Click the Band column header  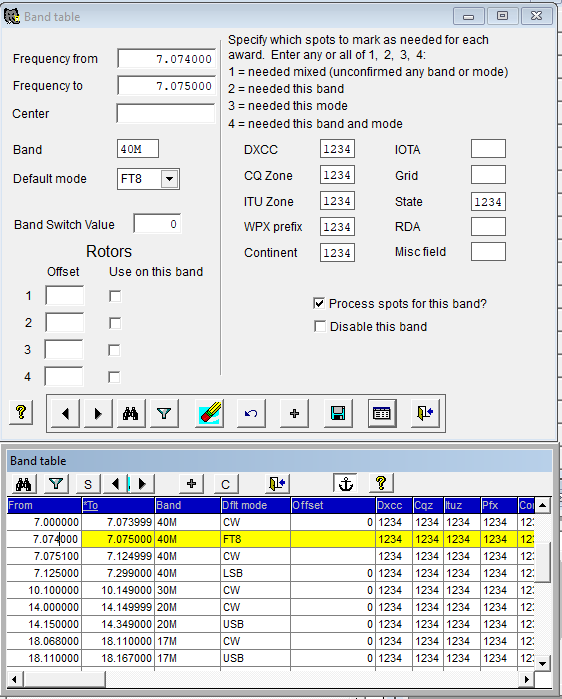click(188, 505)
